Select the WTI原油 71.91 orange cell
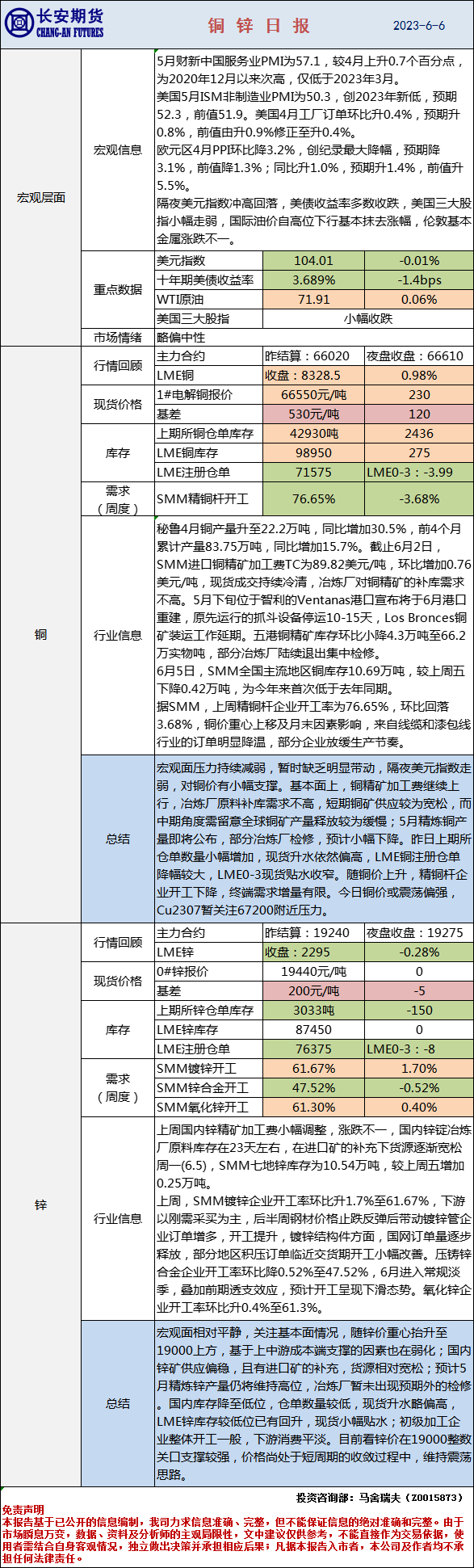Screen dimensions: 474x1568 pos(313,300)
